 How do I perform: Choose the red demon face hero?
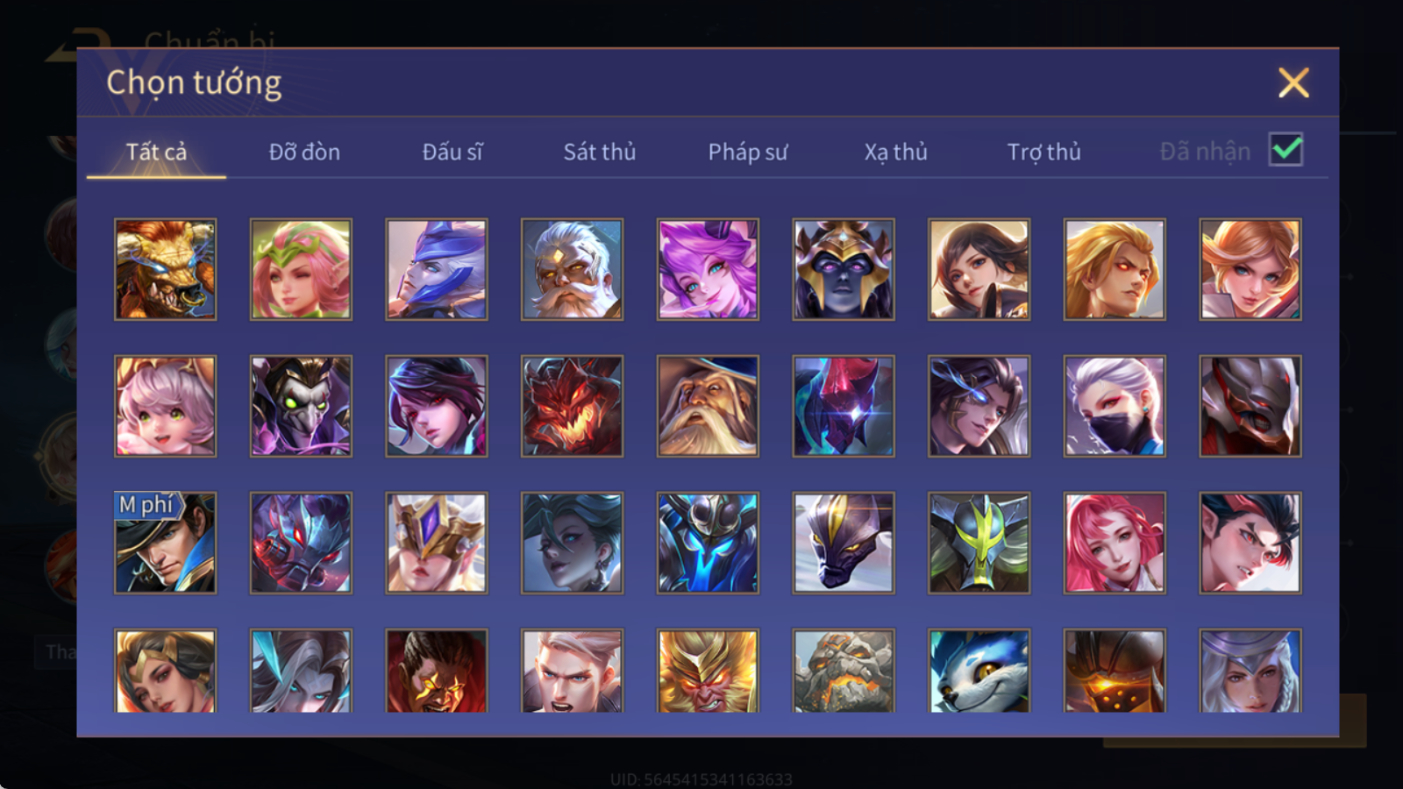(x=572, y=406)
